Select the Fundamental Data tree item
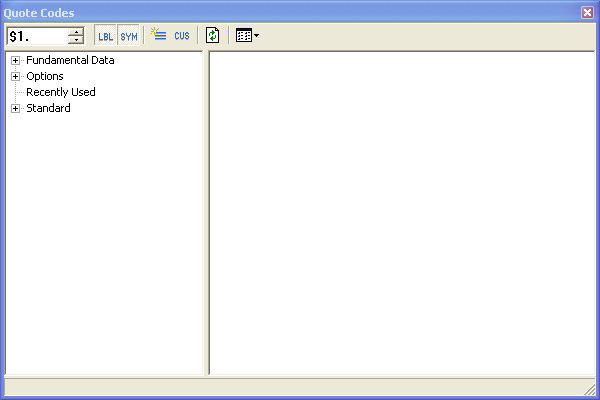The image size is (600, 400). coord(70,60)
